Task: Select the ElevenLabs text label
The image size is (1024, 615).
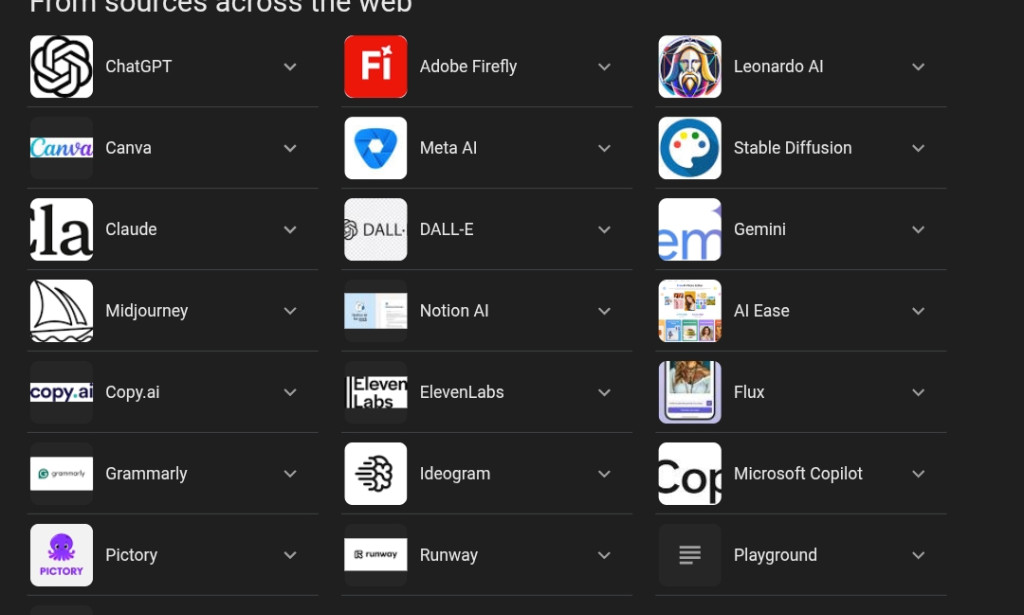Action: pos(462,392)
